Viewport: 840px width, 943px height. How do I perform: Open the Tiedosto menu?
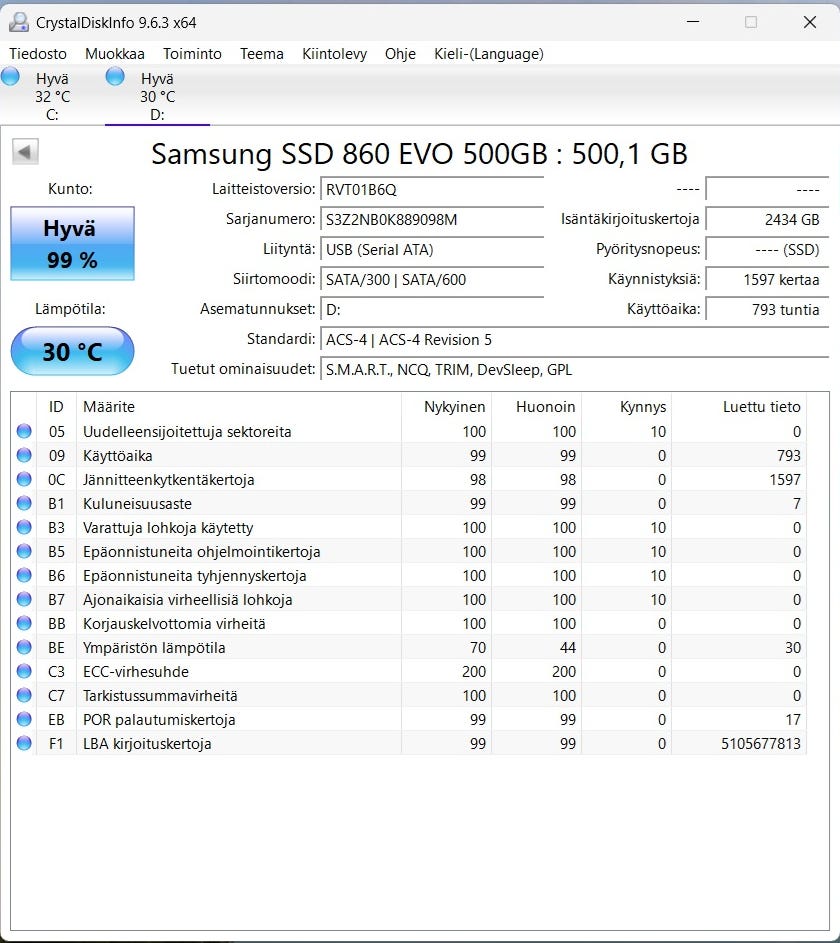point(38,54)
